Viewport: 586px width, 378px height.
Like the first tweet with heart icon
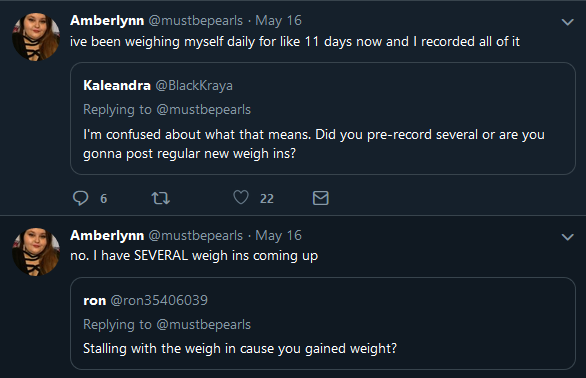pos(241,197)
